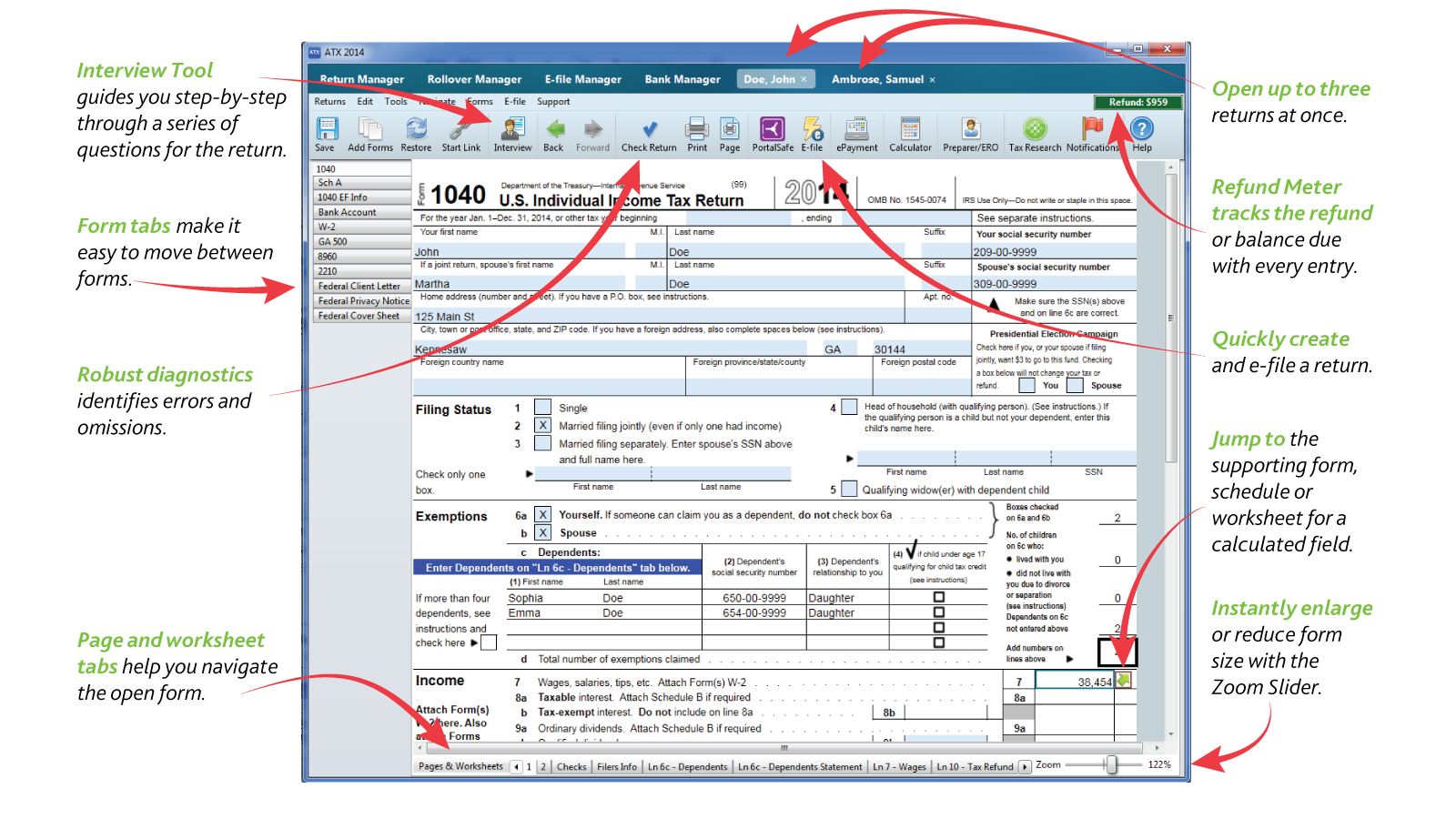The width and height of the screenshot is (1456, 819).
Task: Uncheck the Yourself exemption box 6a
Action: (x=543, y=514)
